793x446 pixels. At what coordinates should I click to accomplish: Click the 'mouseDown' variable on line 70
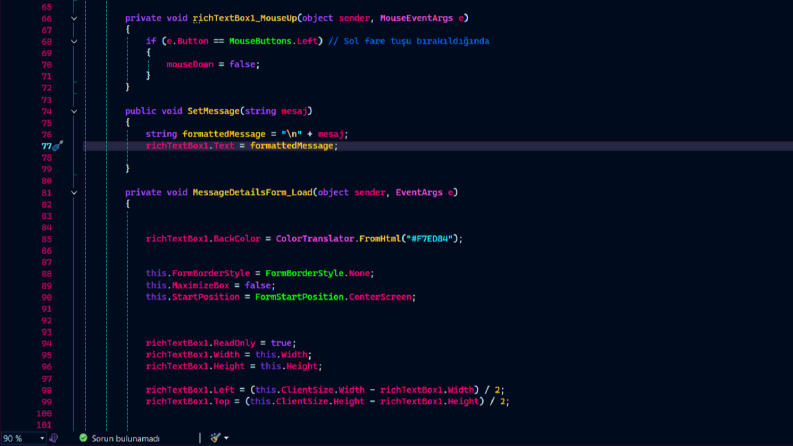click(190, 65)
